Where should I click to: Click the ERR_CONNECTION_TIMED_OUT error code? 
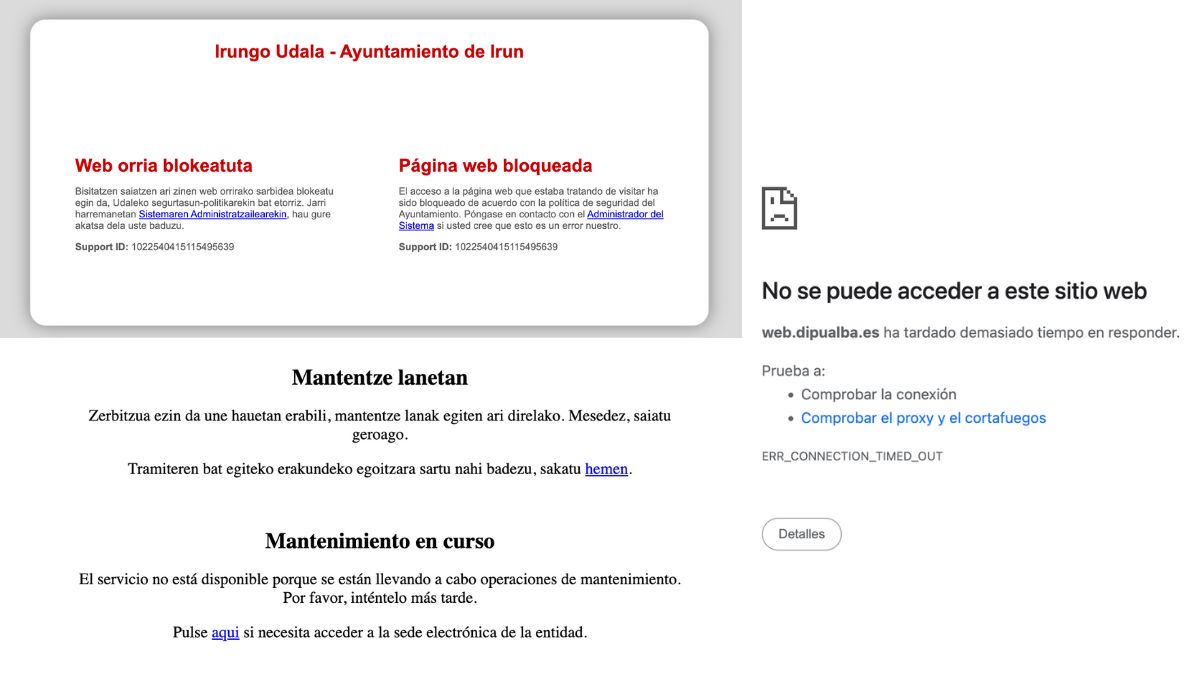click(852, 456)
